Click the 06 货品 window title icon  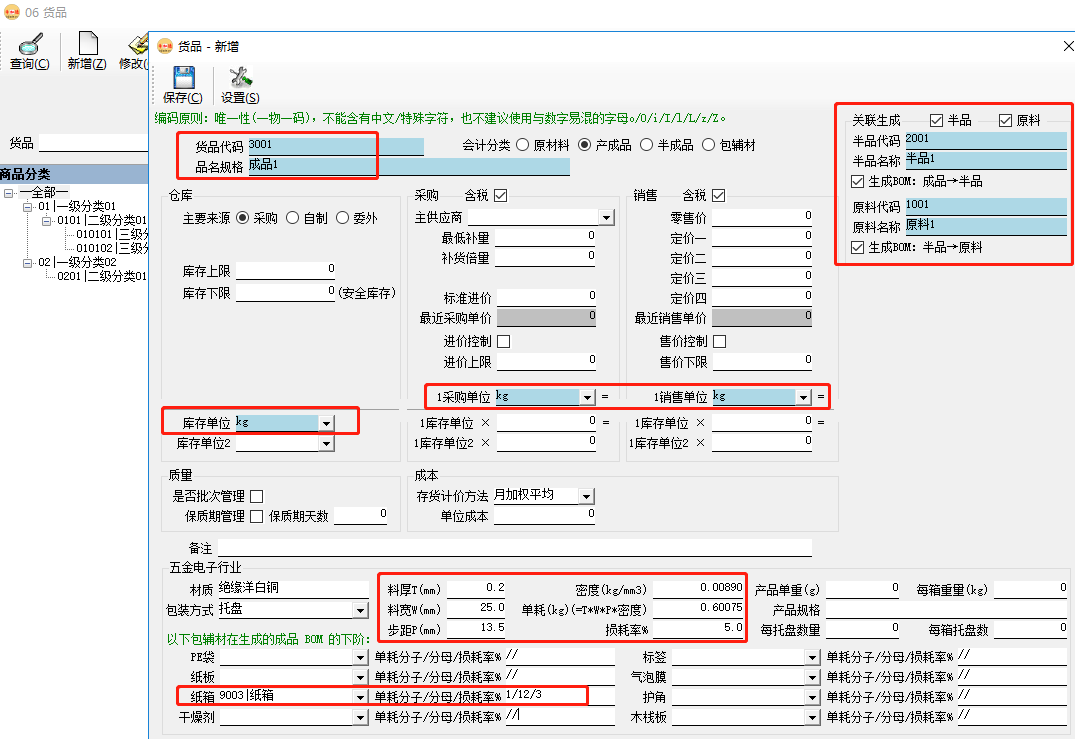coord(10,14)
